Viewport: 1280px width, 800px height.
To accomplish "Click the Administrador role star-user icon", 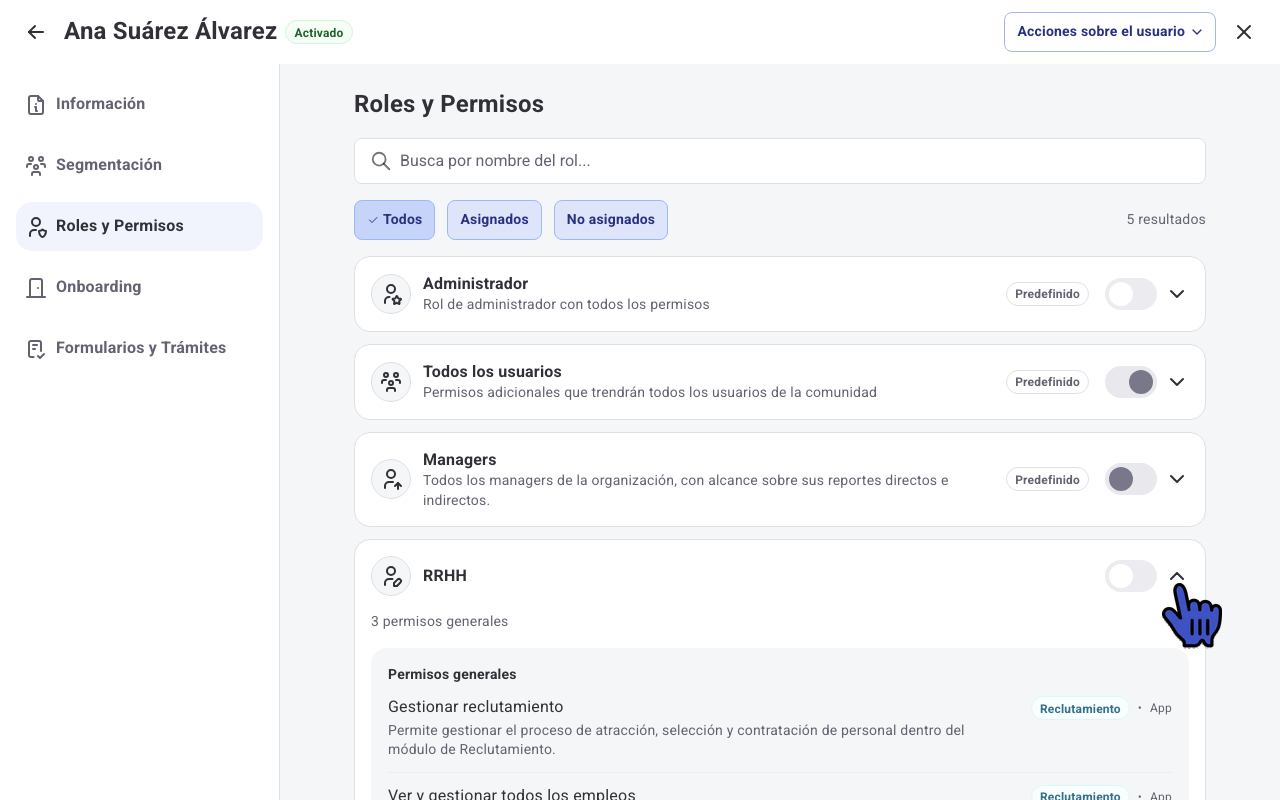I will click(391, 294).
